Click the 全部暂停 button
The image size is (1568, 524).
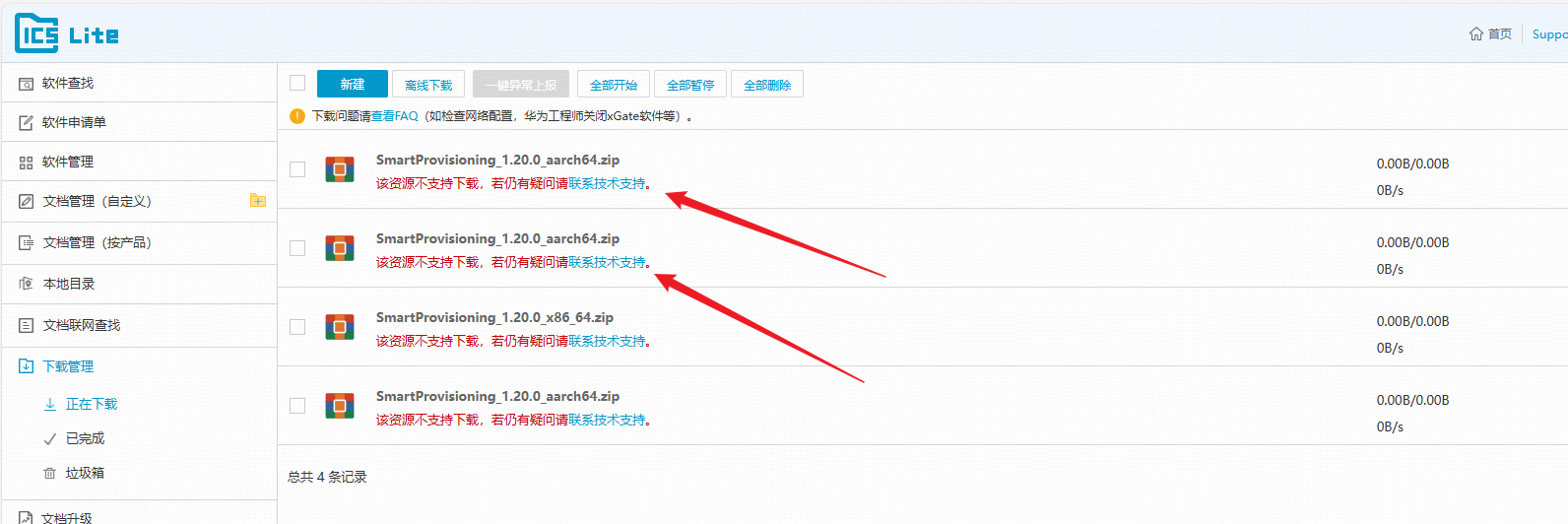pyautogui.click(x=690, y=85)
